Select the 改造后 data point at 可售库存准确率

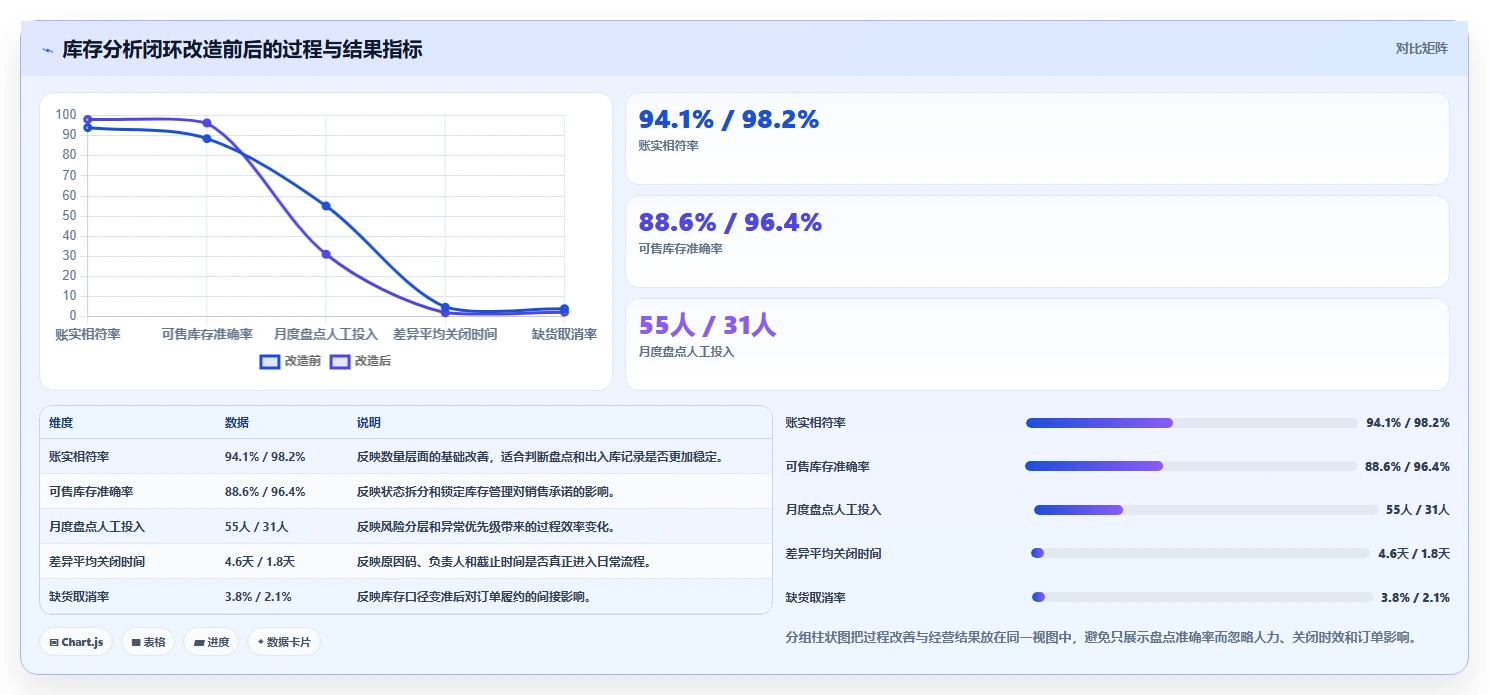point(207,123)
